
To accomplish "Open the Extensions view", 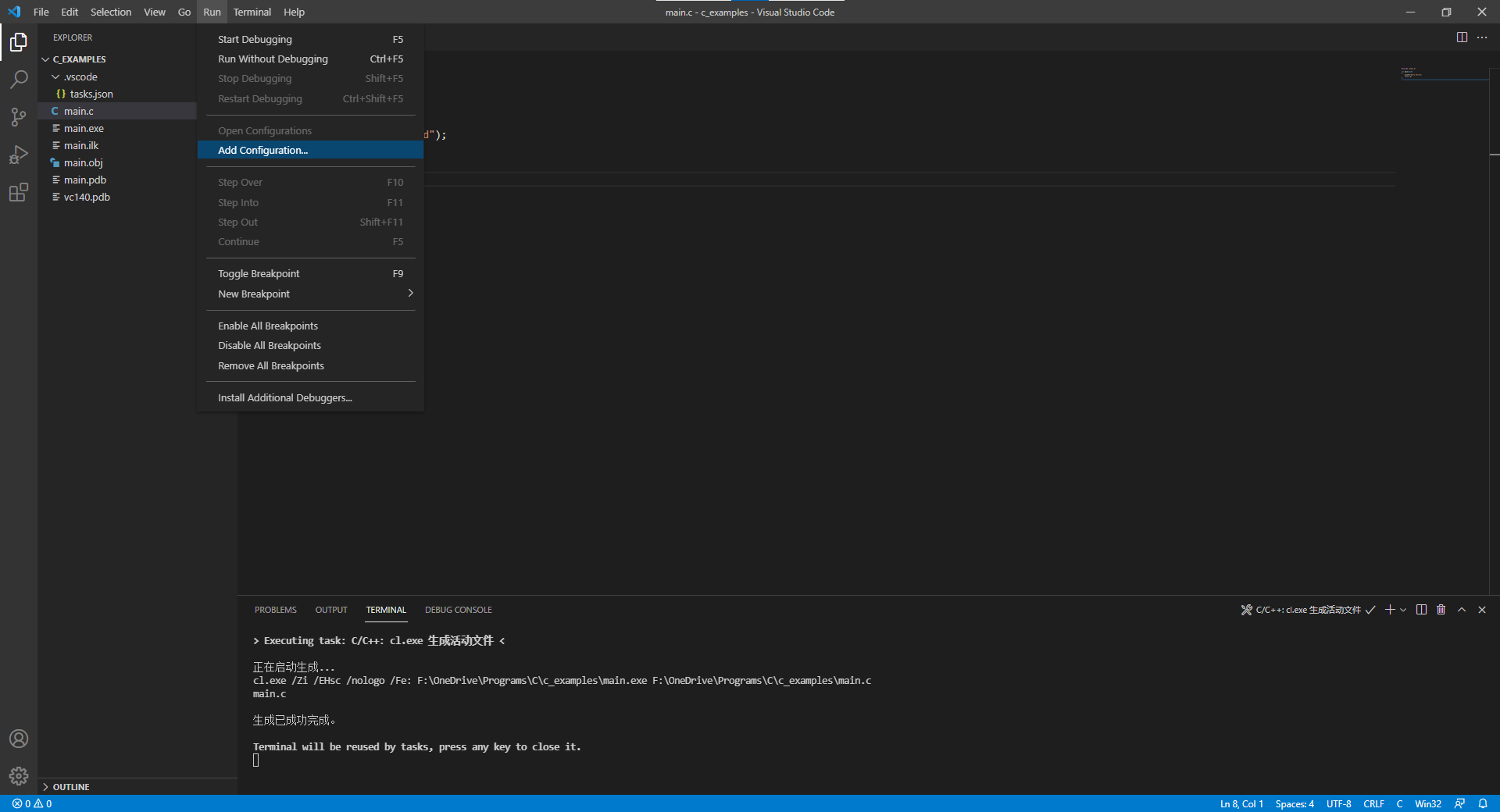I will [19, 192].
